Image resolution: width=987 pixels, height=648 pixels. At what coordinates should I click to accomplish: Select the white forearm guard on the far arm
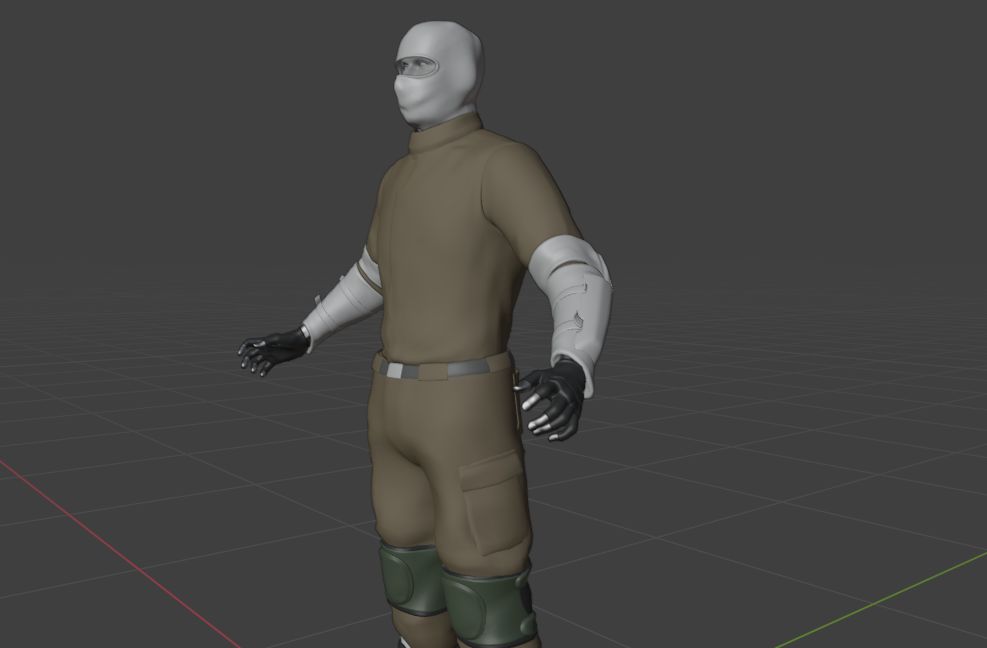point(342,303)
